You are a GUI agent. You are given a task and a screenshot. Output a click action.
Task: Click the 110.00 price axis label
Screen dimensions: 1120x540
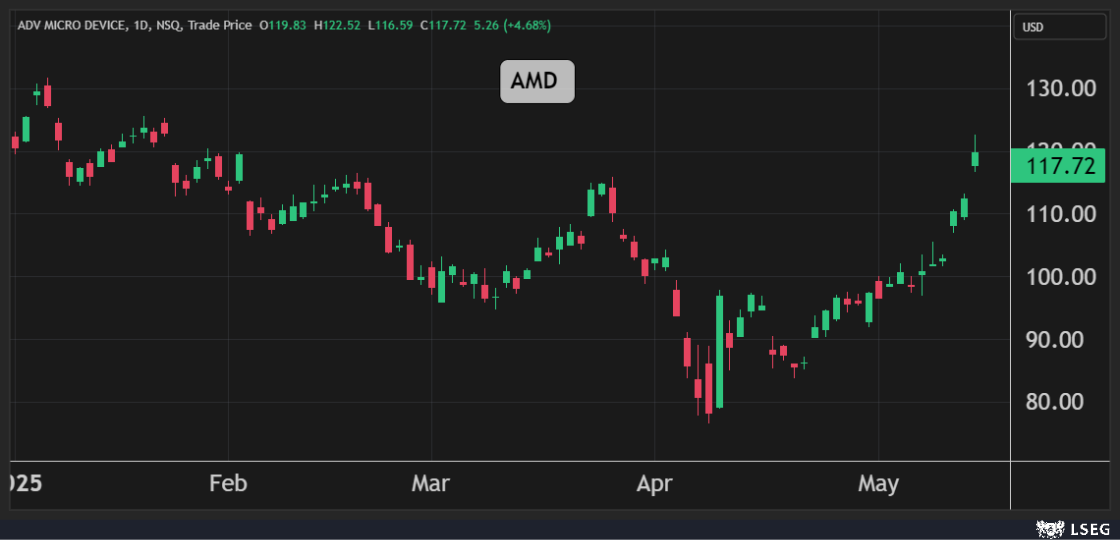tap(1061, 213)
